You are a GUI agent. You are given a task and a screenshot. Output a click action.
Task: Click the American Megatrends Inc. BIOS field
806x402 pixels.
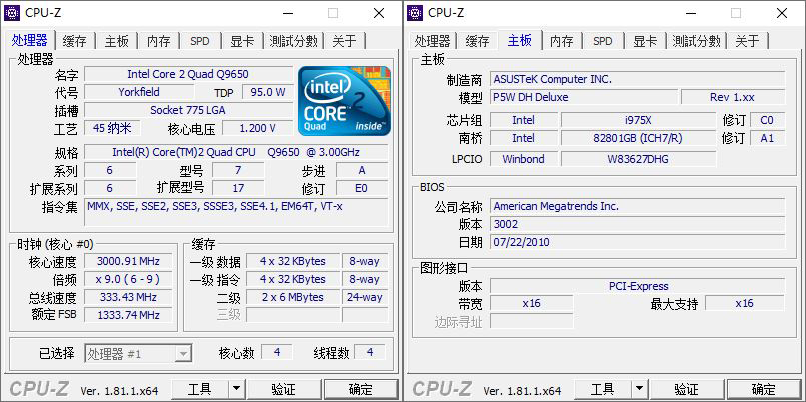click(x=637, y=206)
